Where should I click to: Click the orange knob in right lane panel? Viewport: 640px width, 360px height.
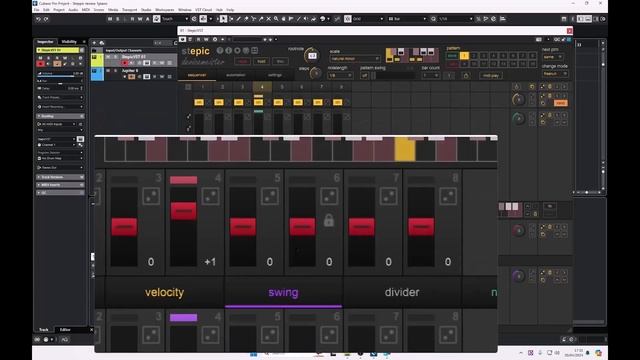pyautogui.click(x=518, y=100)
